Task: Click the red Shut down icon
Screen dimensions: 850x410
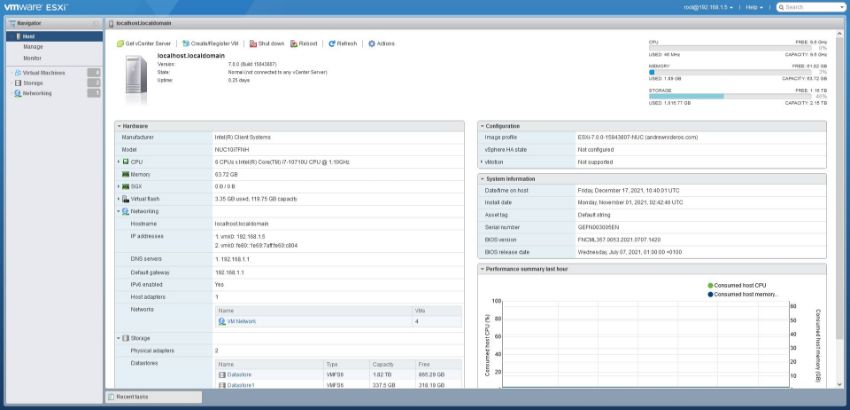Action: 253,43
